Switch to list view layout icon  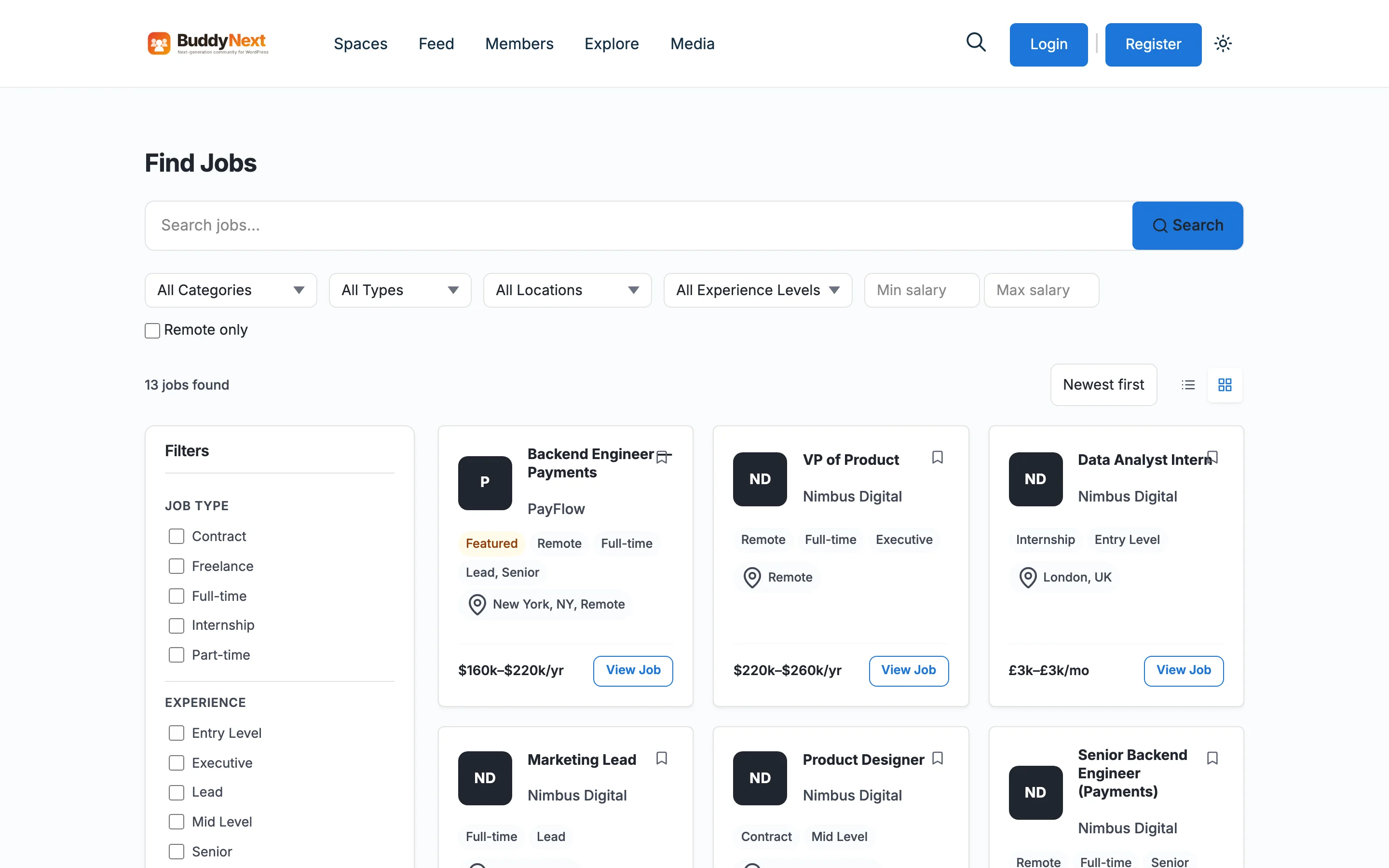(1188, 385)
